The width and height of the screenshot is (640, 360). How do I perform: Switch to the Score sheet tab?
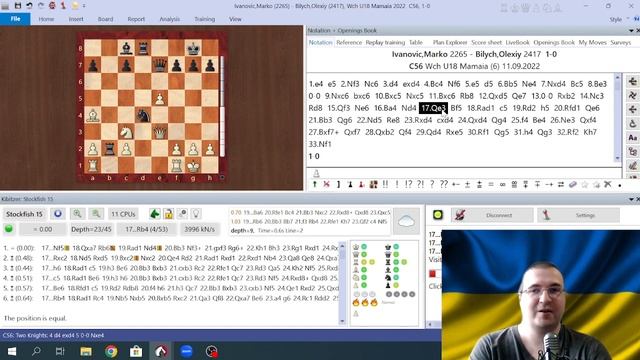(x=487, y=42)
